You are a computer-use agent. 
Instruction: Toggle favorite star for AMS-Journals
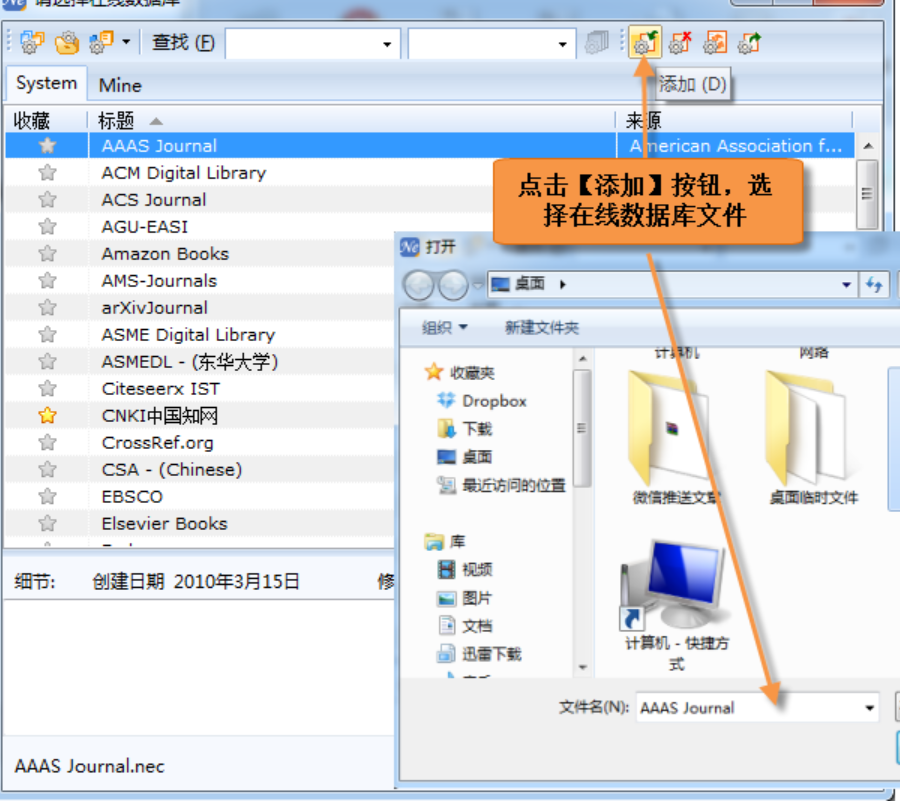pos(47,281)
